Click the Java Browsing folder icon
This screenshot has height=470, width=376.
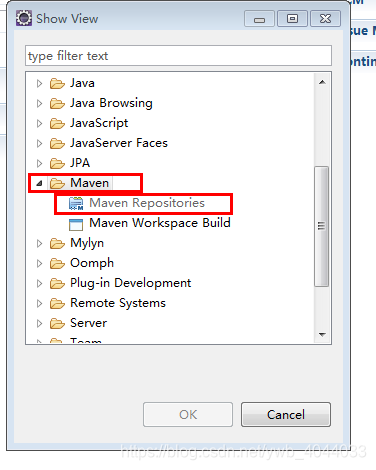57,103
